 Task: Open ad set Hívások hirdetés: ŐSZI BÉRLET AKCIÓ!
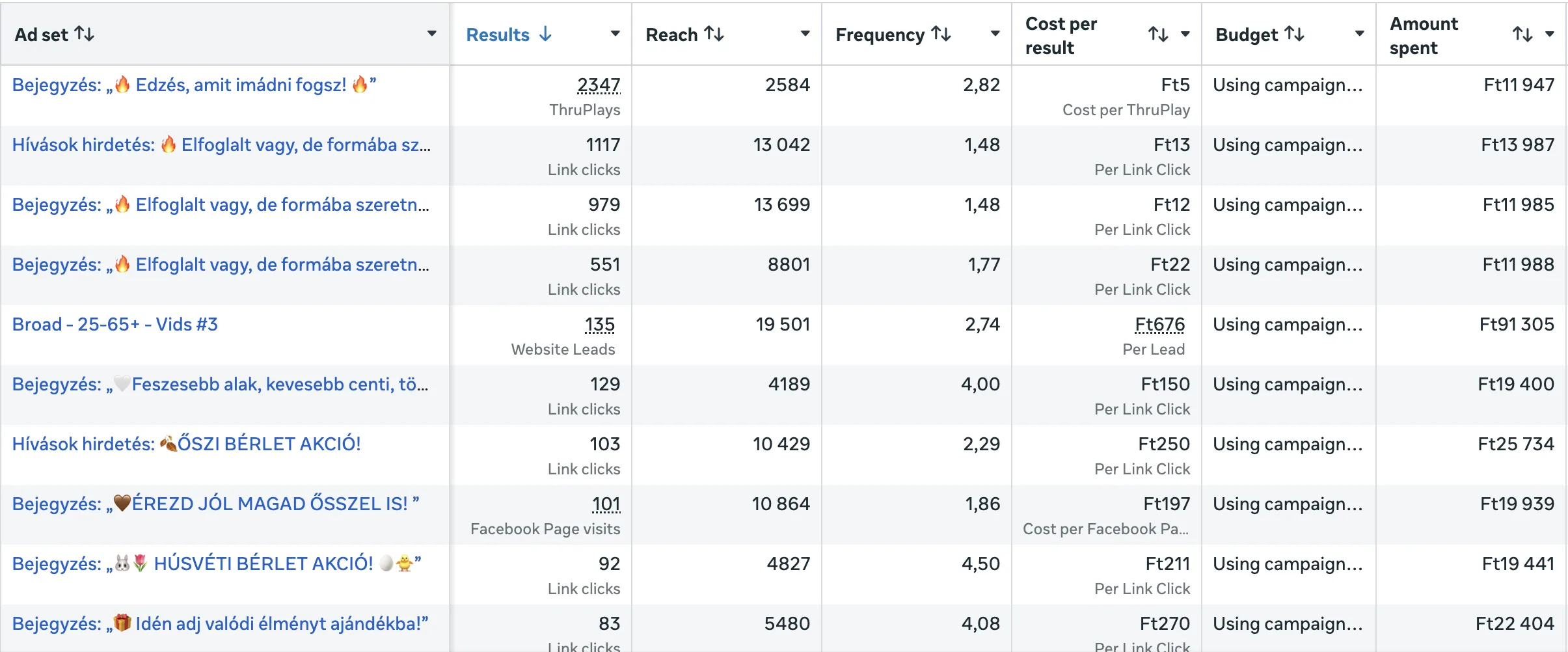(186, 444)
